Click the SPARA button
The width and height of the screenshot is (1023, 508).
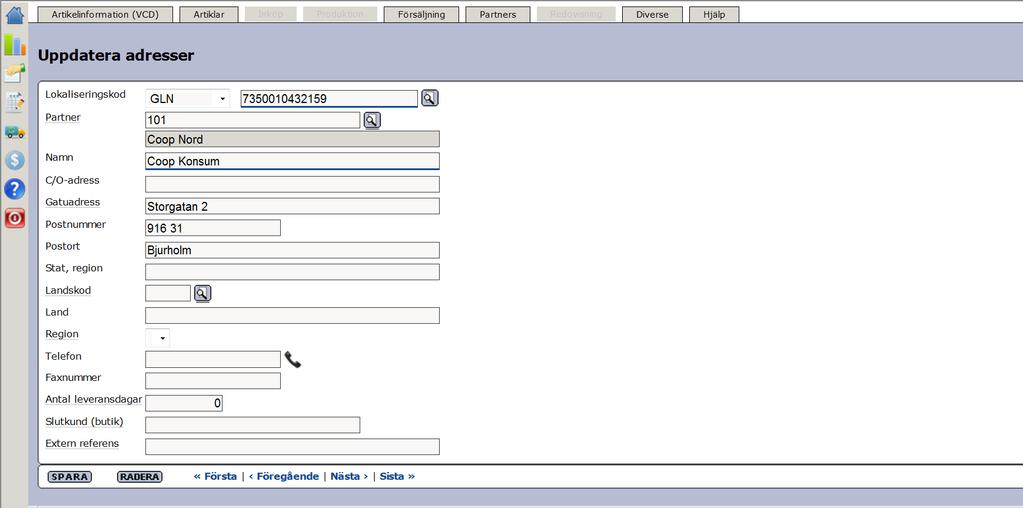click(x=69, y=477)
